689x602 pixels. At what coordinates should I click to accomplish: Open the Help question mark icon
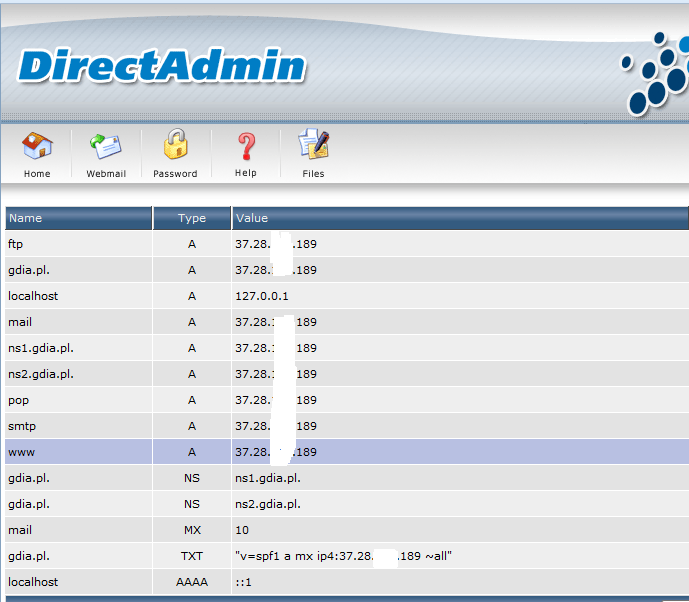(246, 146)
